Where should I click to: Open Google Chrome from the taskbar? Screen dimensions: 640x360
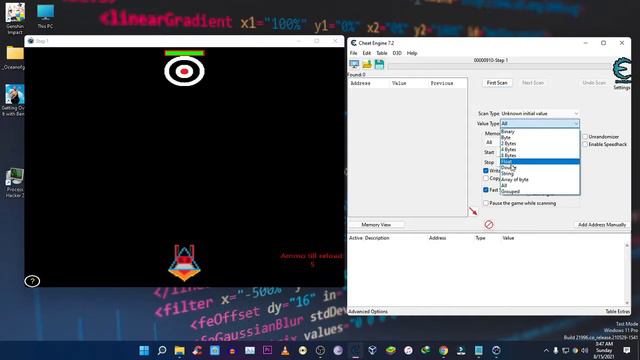point(443,350)
